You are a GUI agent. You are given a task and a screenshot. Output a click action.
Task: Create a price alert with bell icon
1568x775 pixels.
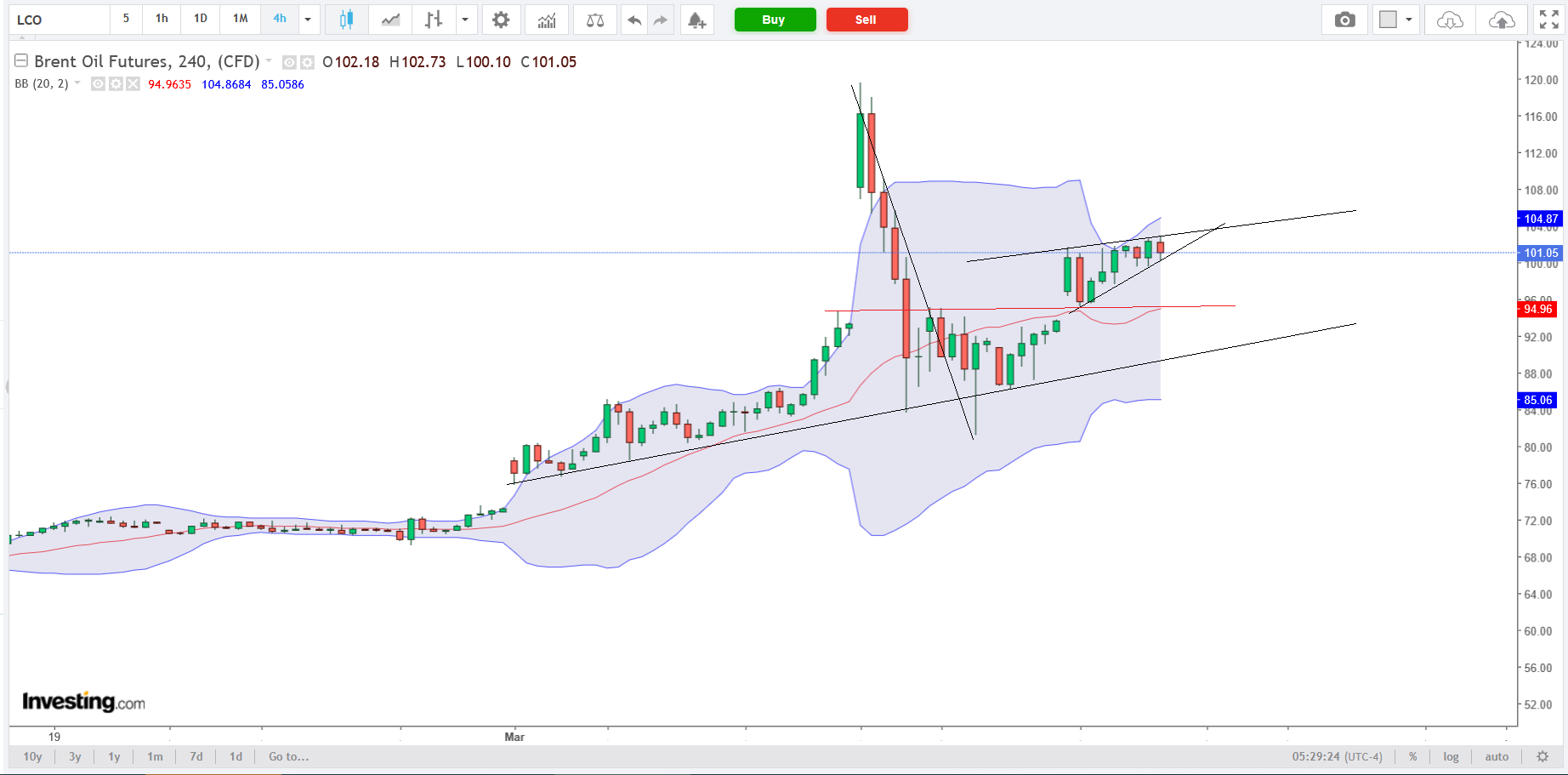pyautogui.click(x=696, y=20)
